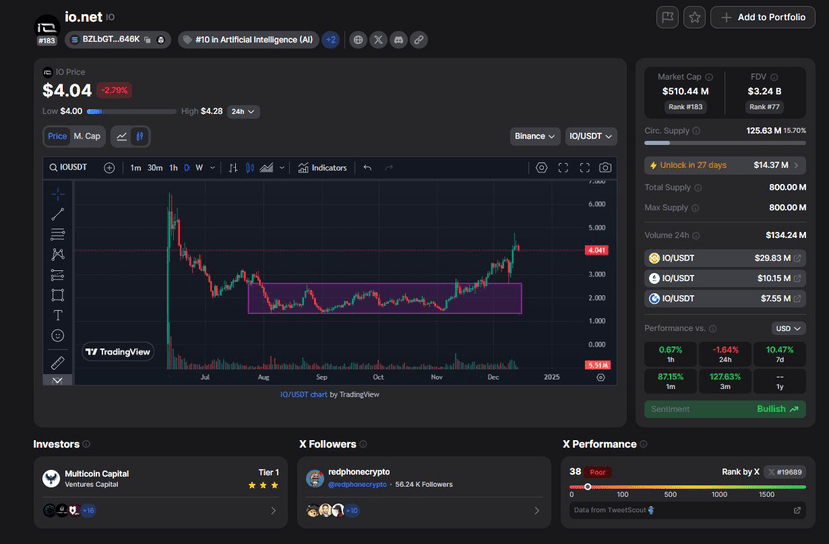Switch to the line chart mode
The width and height of the screenshot is (829, 544).
(x=122, y=136)
